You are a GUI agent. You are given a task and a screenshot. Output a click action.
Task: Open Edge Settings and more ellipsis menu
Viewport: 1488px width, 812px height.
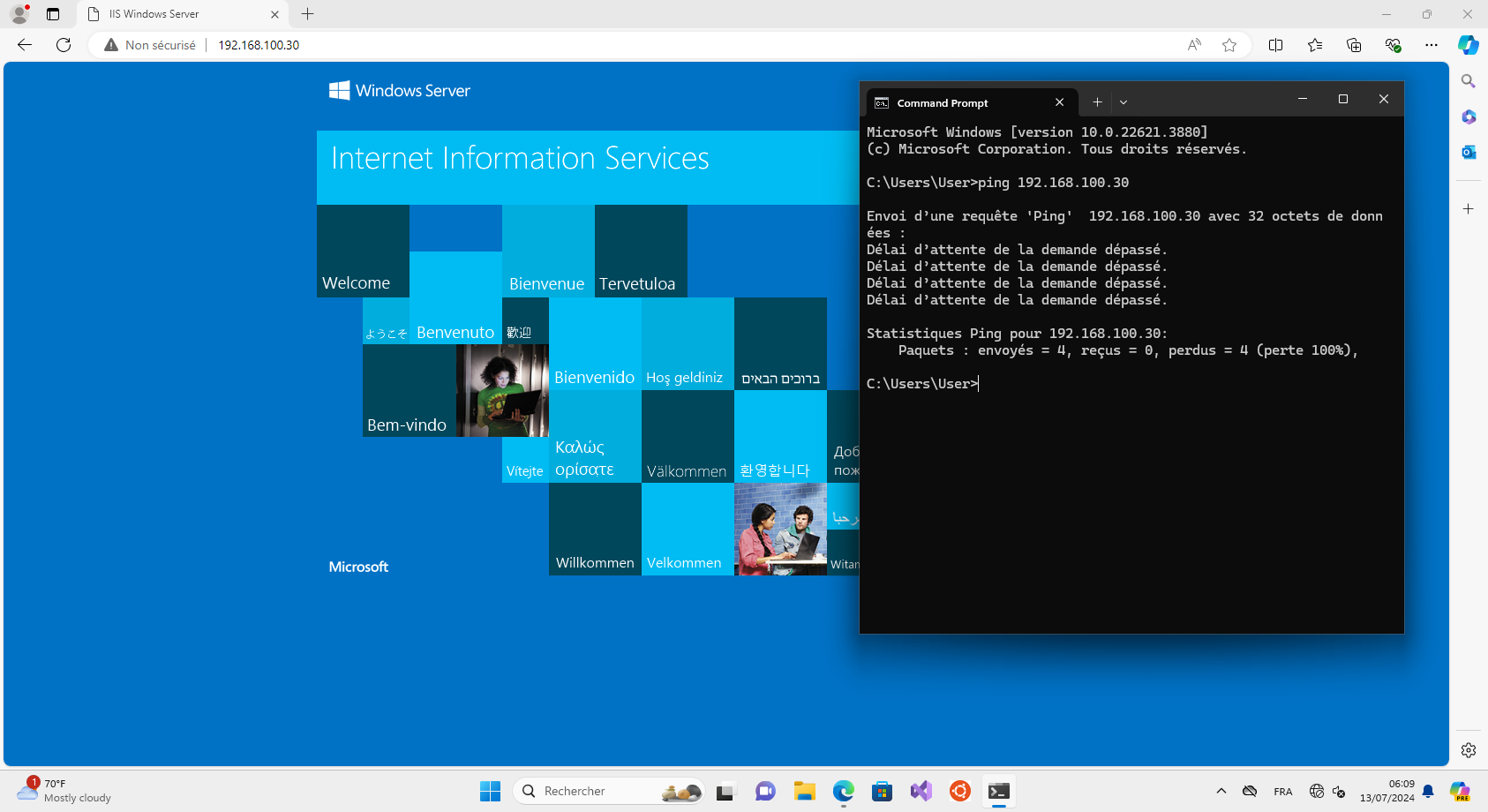pos(1432,45)
